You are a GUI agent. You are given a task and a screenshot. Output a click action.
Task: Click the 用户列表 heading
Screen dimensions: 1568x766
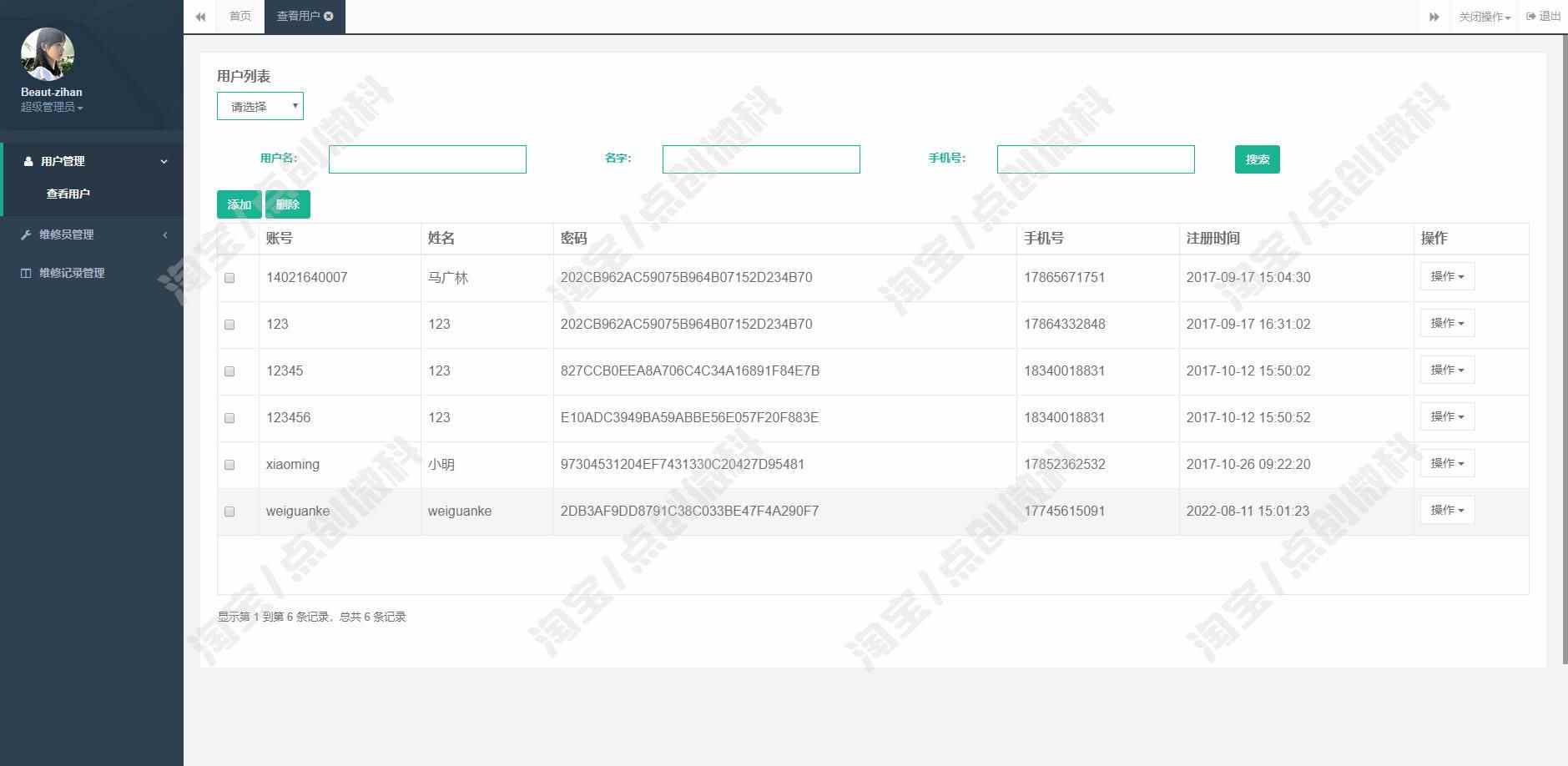[x=244, y=76]
